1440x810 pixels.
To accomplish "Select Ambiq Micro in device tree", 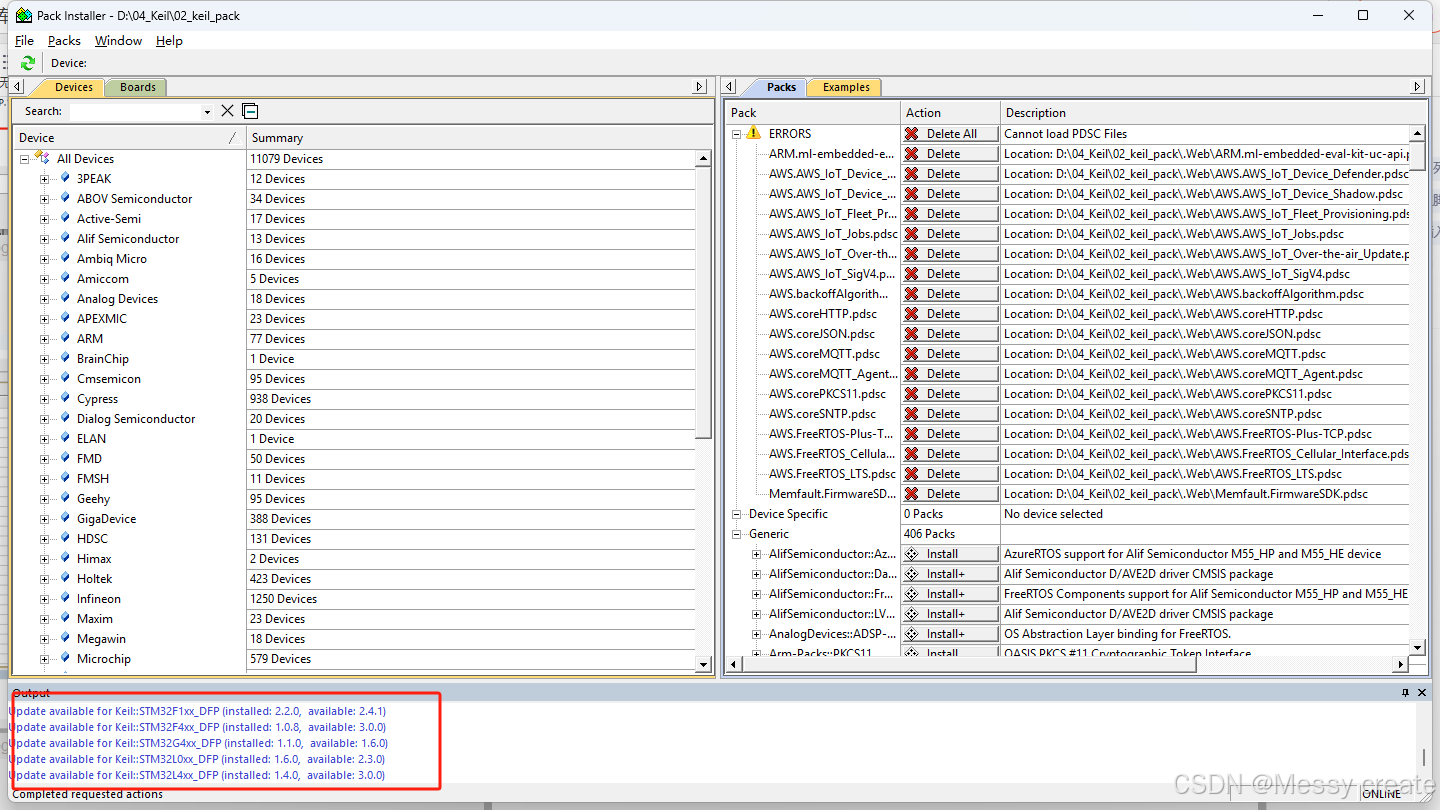I will pos(112,258).
